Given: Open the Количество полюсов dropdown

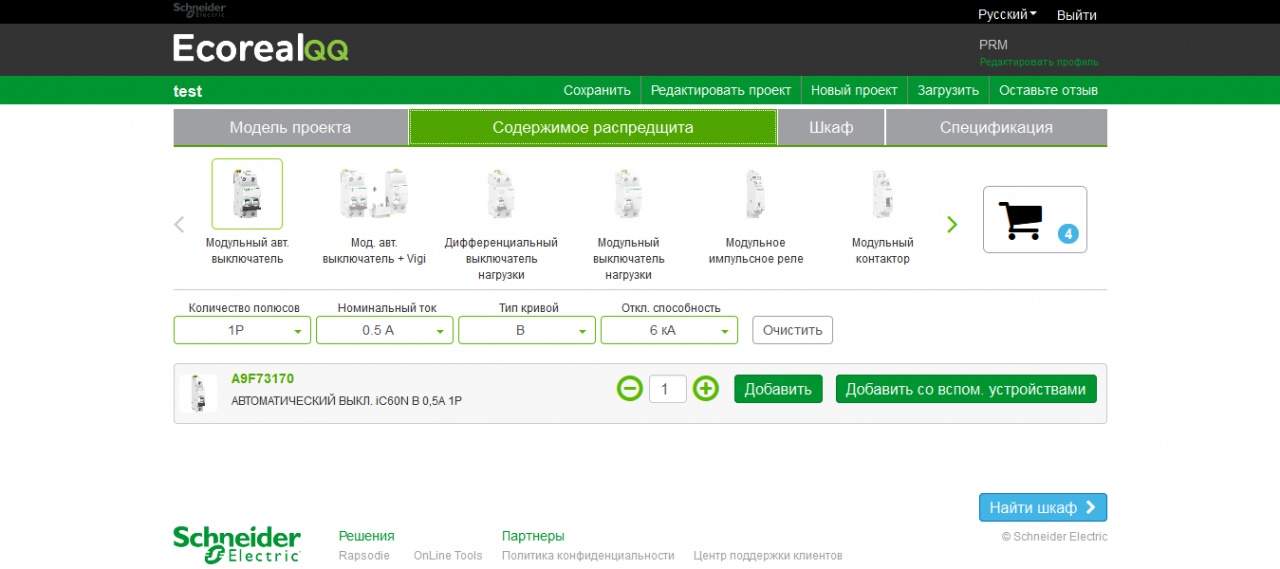Looking at the screenshot, I should 243,330.
